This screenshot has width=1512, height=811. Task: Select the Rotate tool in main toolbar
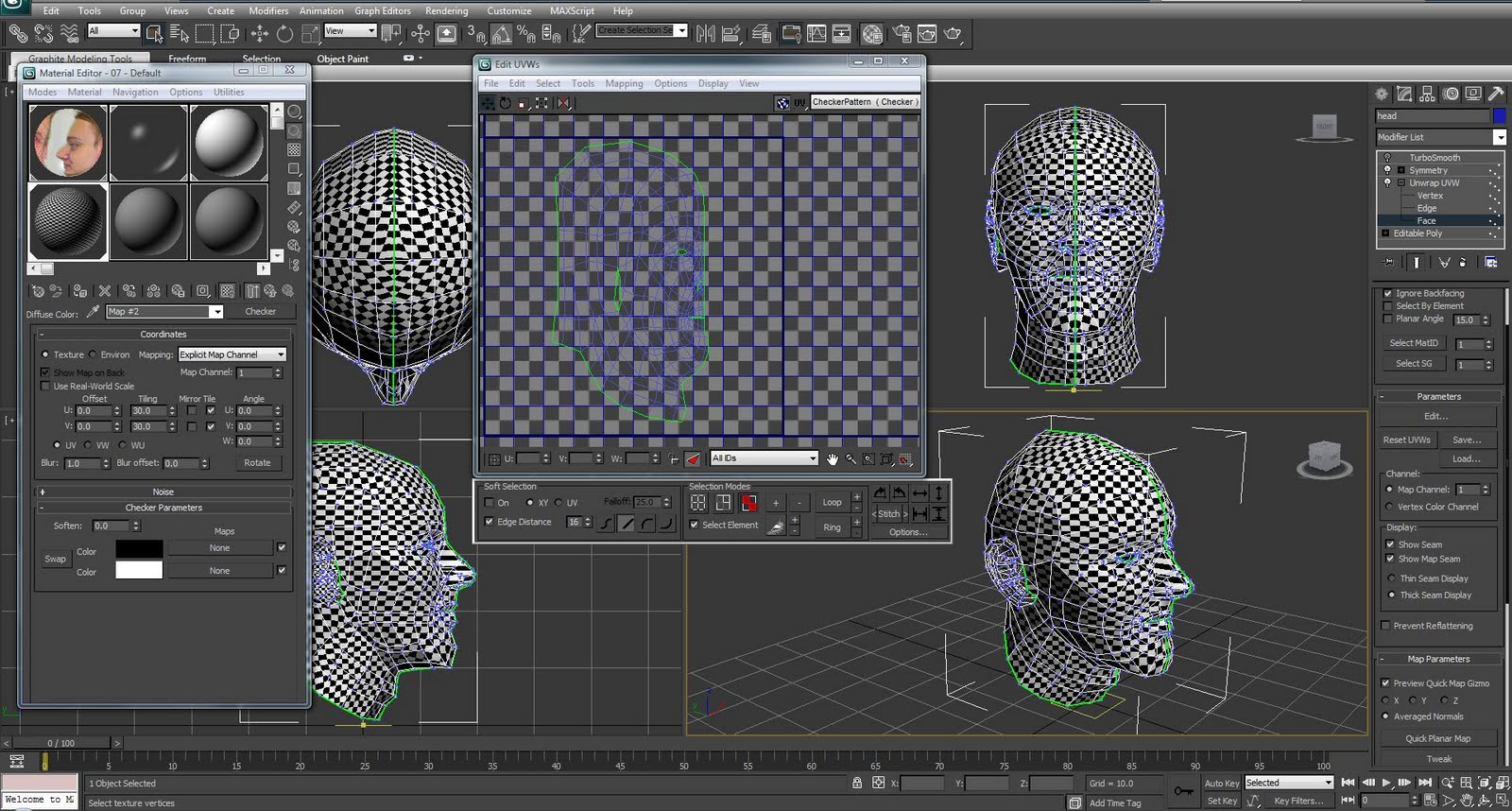pyautogui.click(x=284, y=34)
